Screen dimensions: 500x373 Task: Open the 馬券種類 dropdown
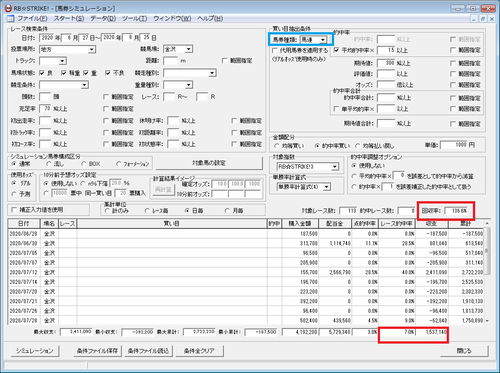tap(323, 40)
